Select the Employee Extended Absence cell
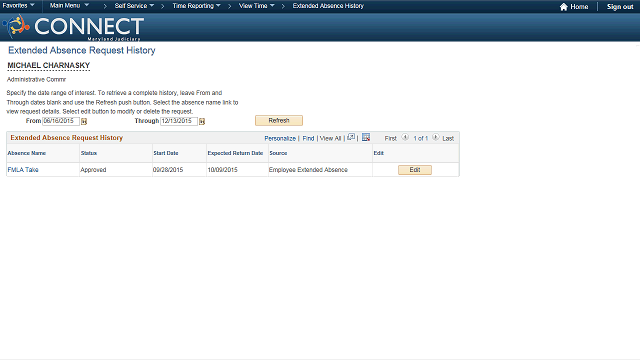Screen dimensions: 640x360 [x=308, y=170]
